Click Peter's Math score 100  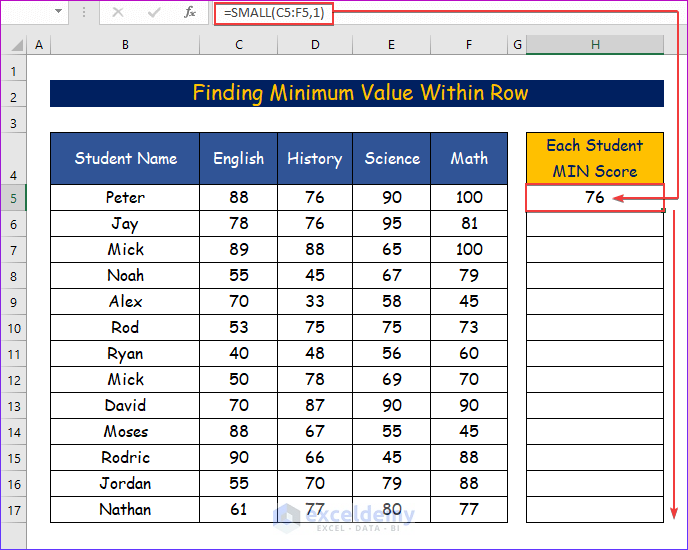coord(469,198)
